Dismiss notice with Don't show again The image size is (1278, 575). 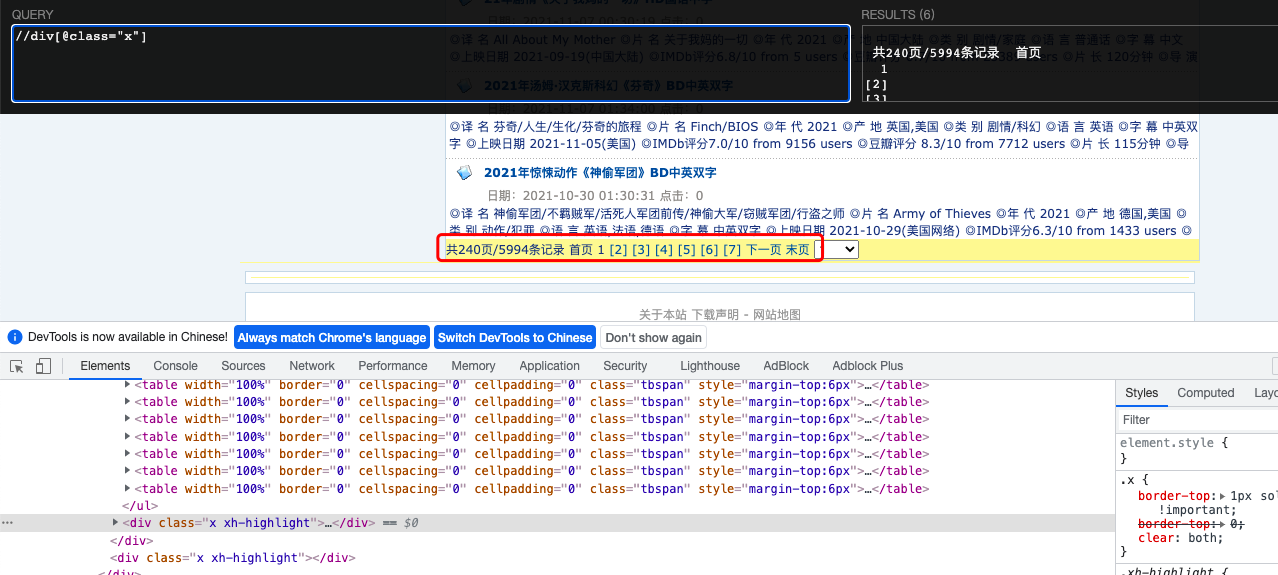click(x=653, y=338)
